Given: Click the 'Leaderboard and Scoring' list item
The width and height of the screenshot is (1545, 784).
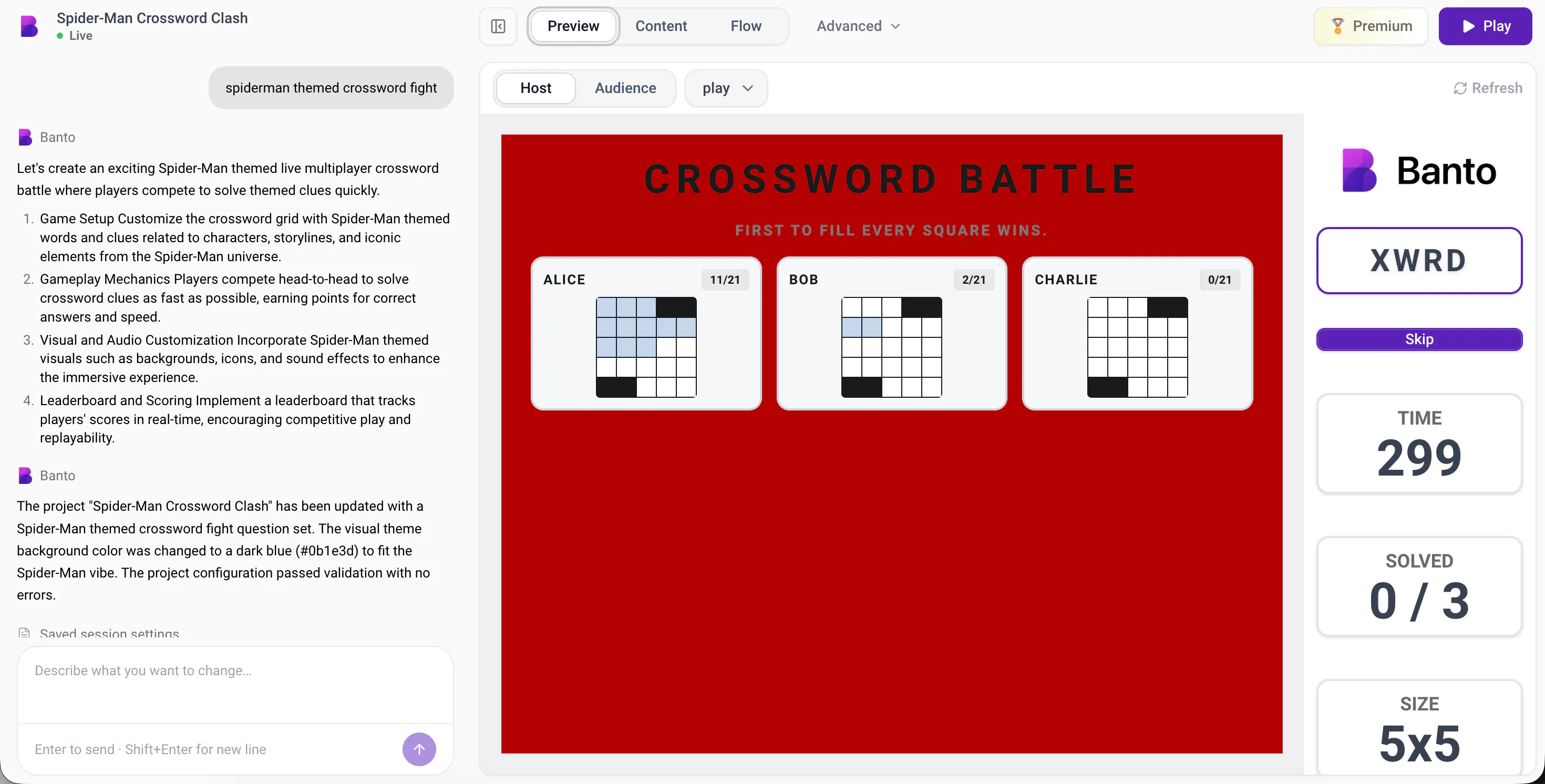Looking at the screenshot, I should [228, 419].
